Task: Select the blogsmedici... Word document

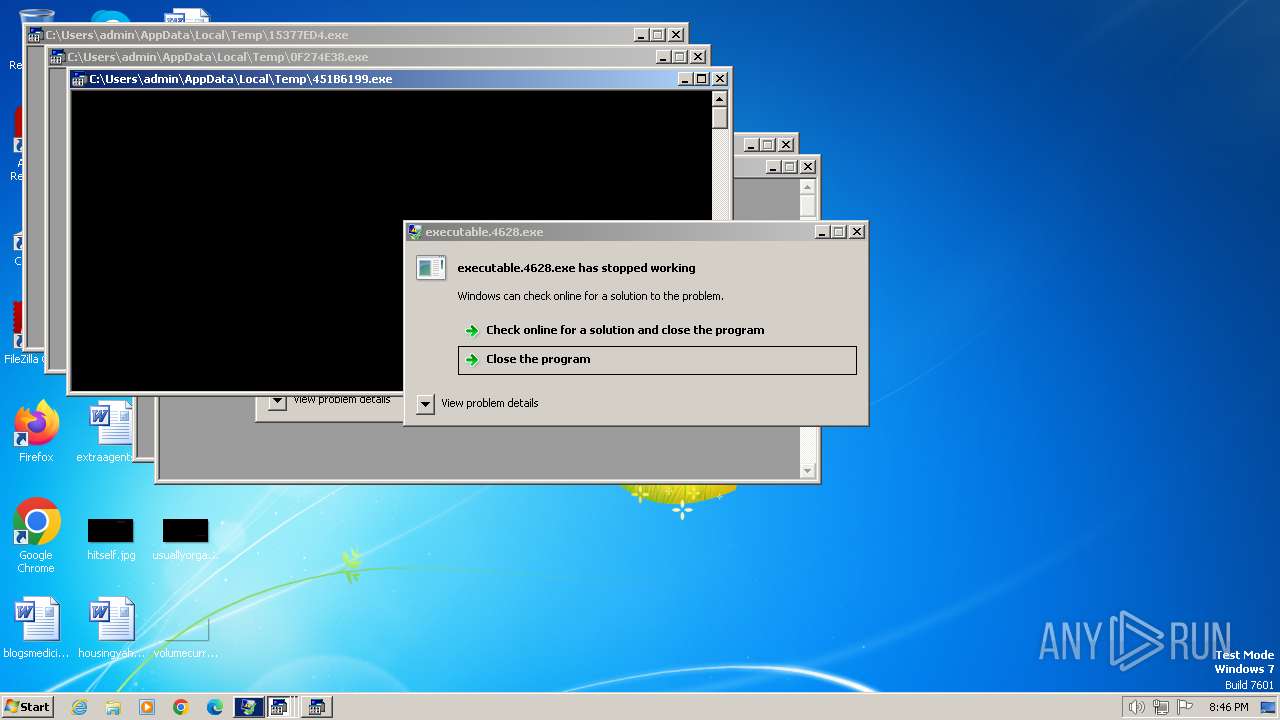Action: [36, 629]
